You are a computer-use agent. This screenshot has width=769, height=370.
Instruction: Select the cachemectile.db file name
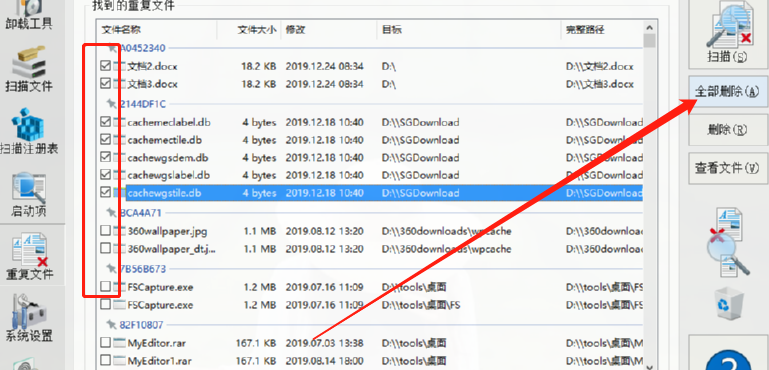tap(164, 140)
